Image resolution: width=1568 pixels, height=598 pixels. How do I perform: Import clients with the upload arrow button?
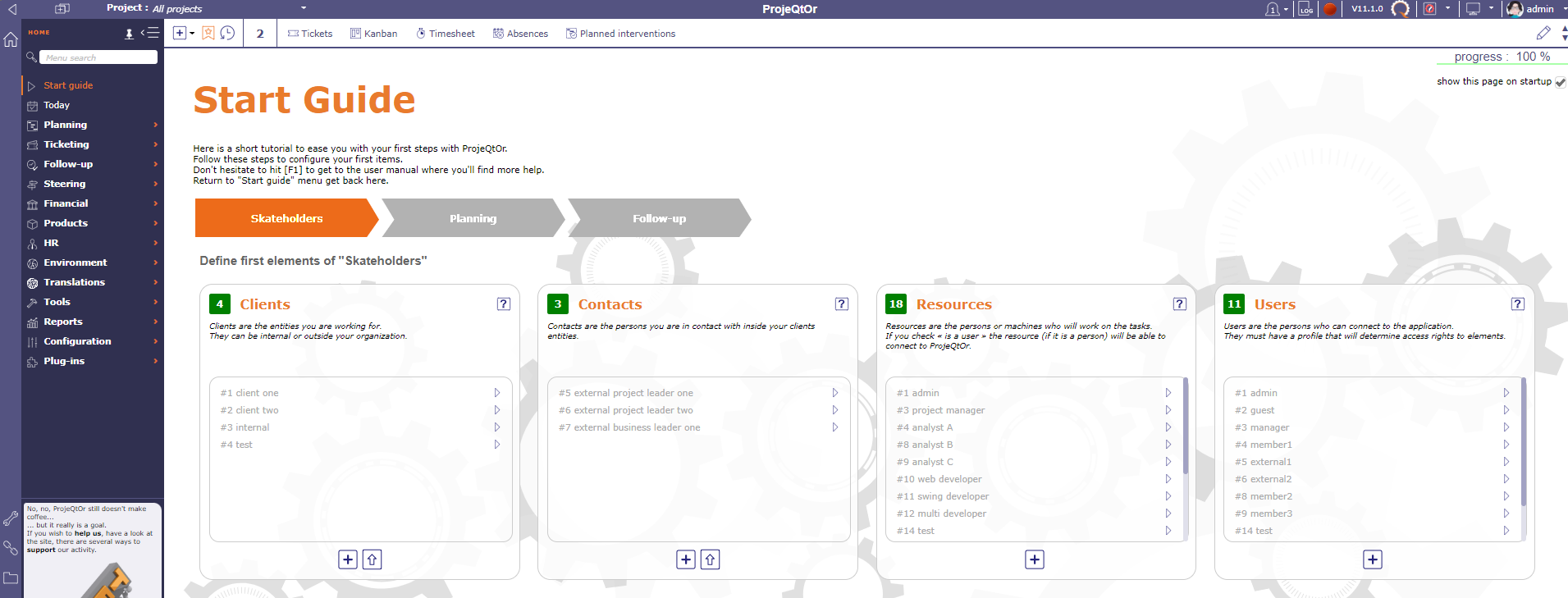(x=372, y=559)
